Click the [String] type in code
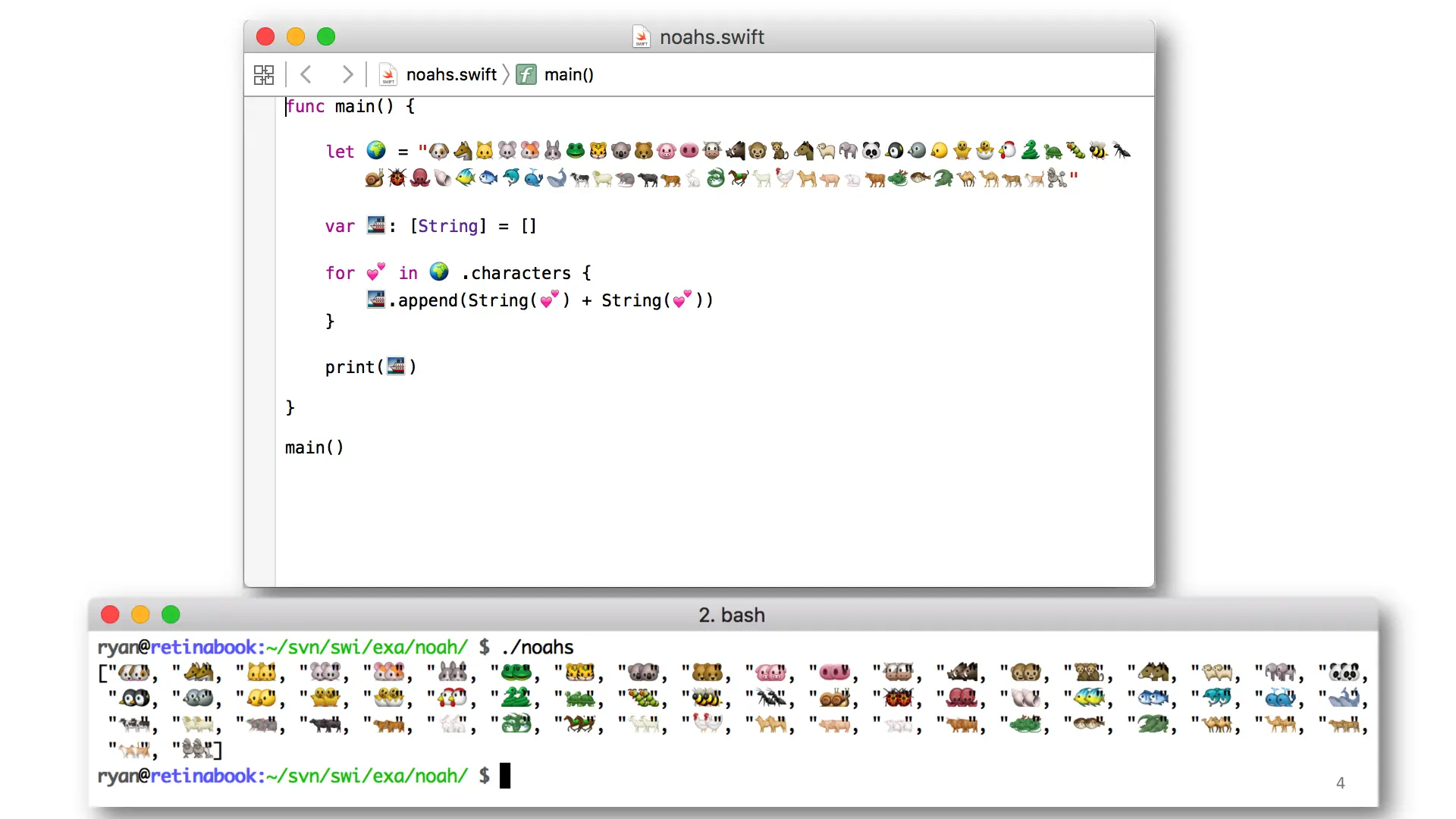Screen dimensions: 1456x819 coord(448,226)
